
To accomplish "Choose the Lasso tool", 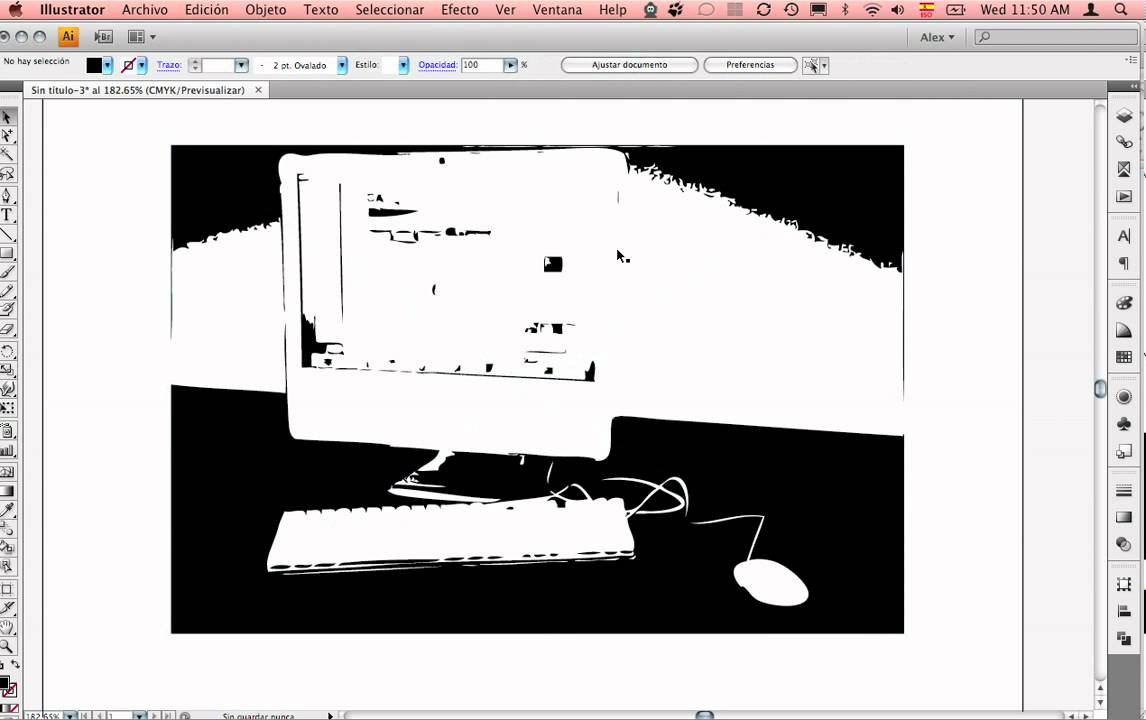I will [x=7, y=173].
